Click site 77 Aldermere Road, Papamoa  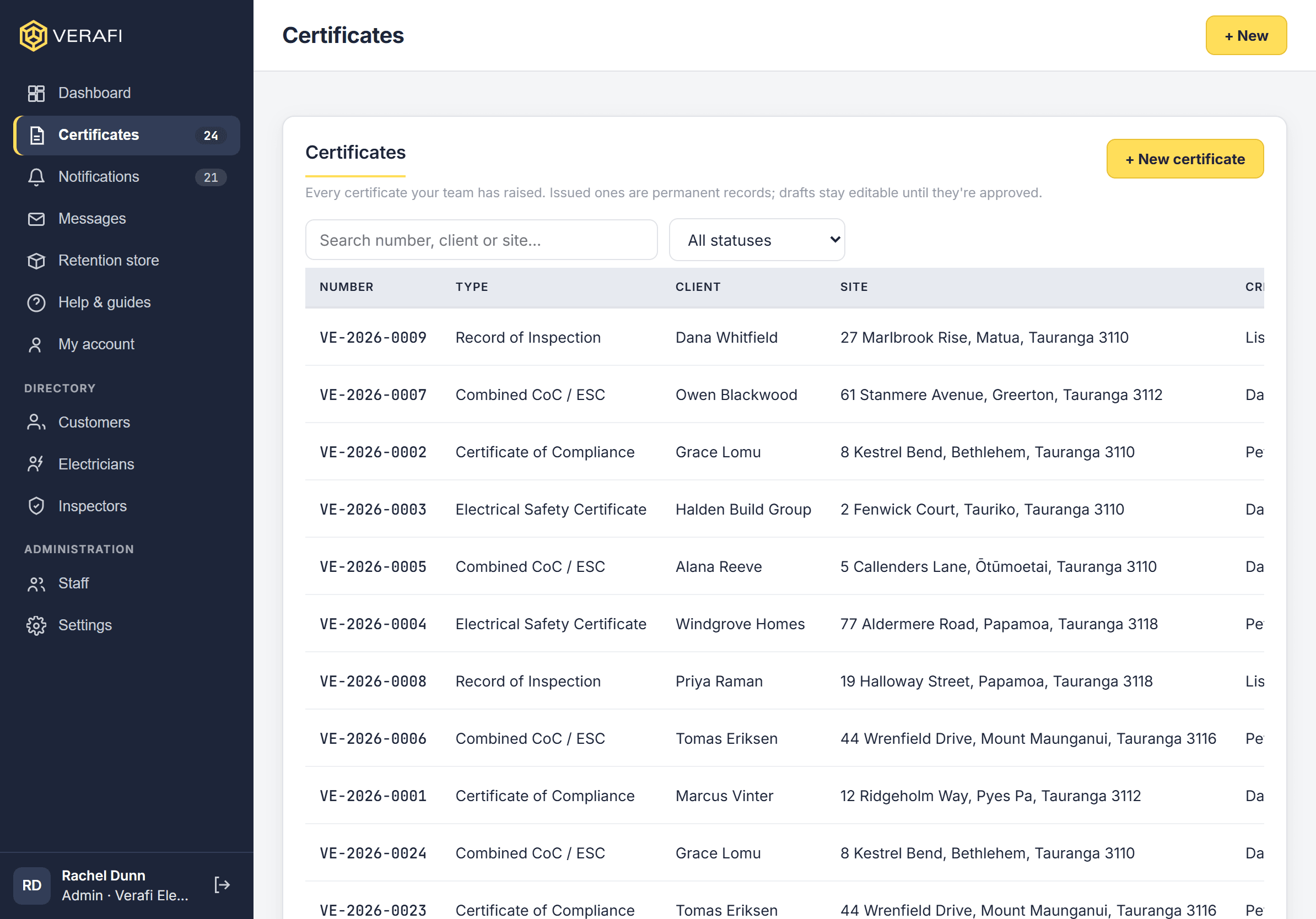point(999,624)
